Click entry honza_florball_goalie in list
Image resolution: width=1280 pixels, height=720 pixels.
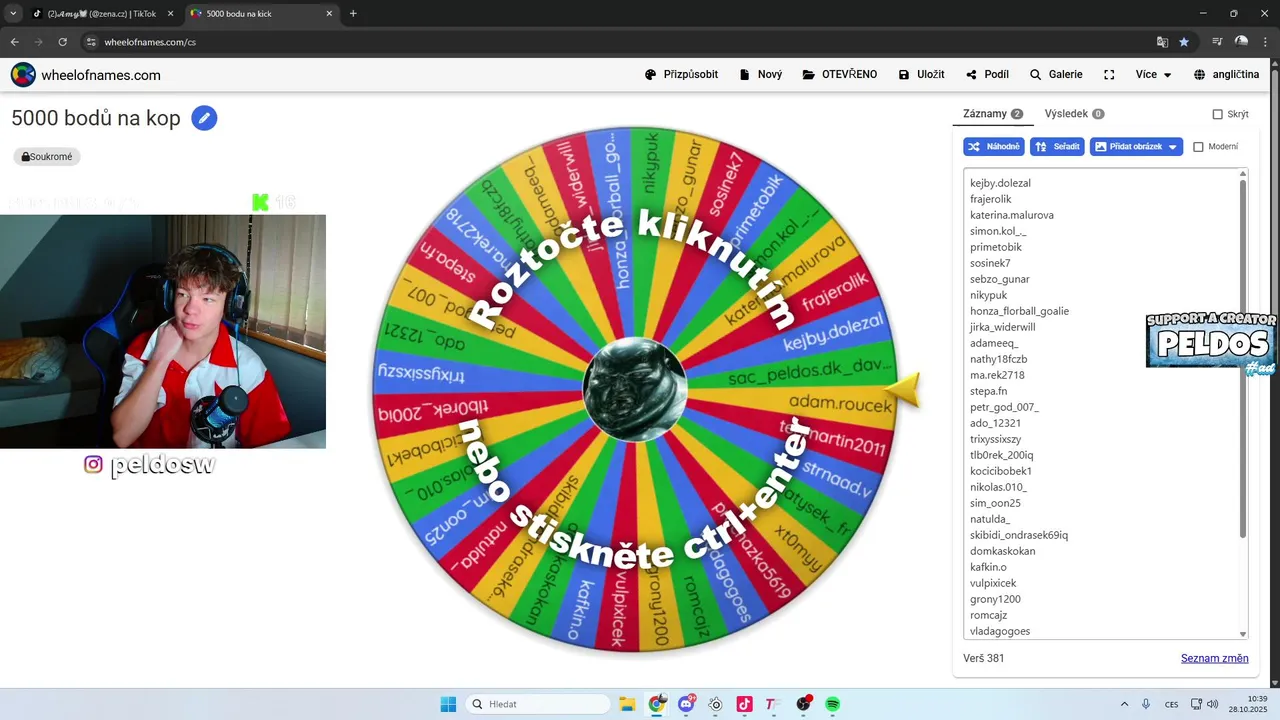(x=1019, y=311)
